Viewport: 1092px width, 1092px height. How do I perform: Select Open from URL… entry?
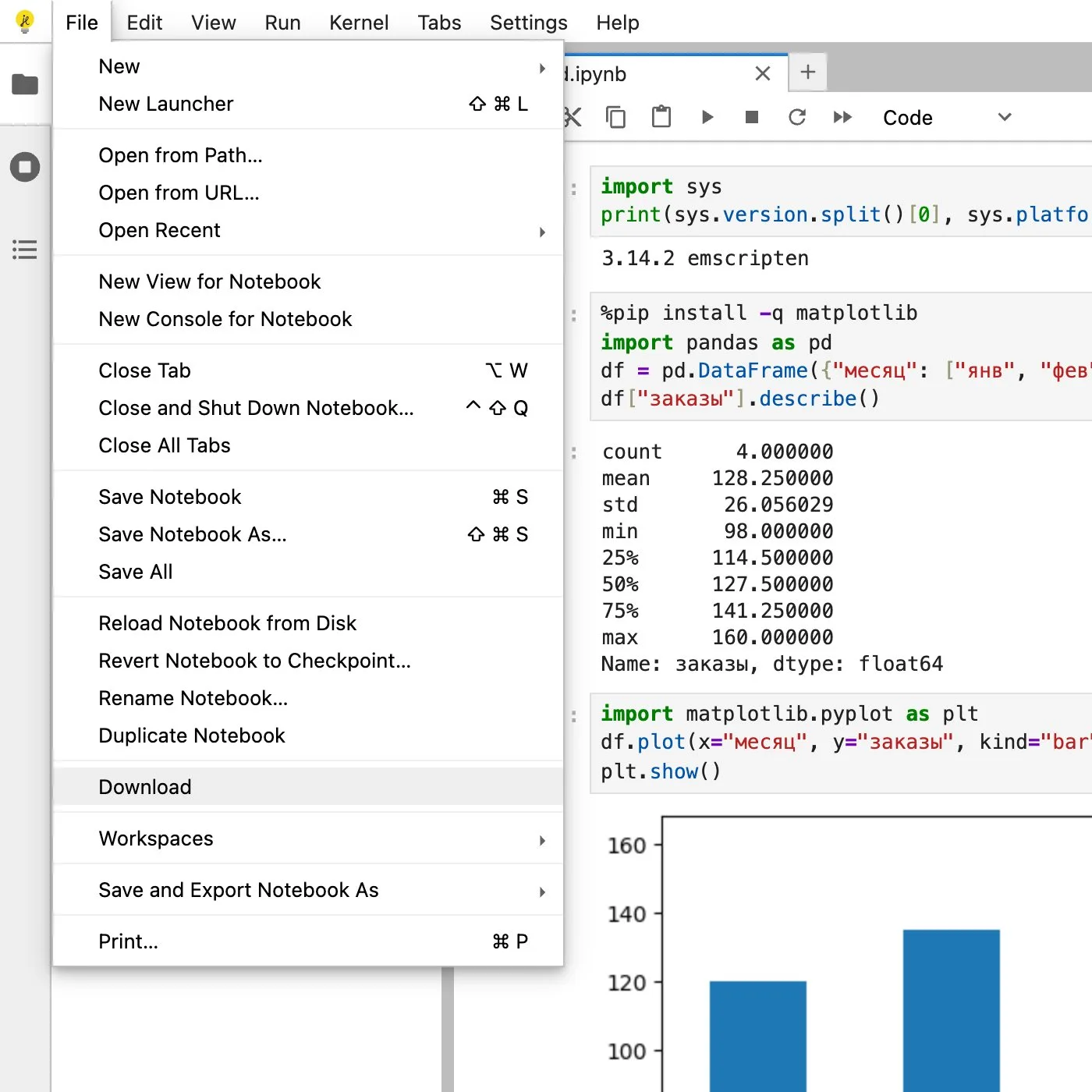pyautogui.click(x=308, y=193)
